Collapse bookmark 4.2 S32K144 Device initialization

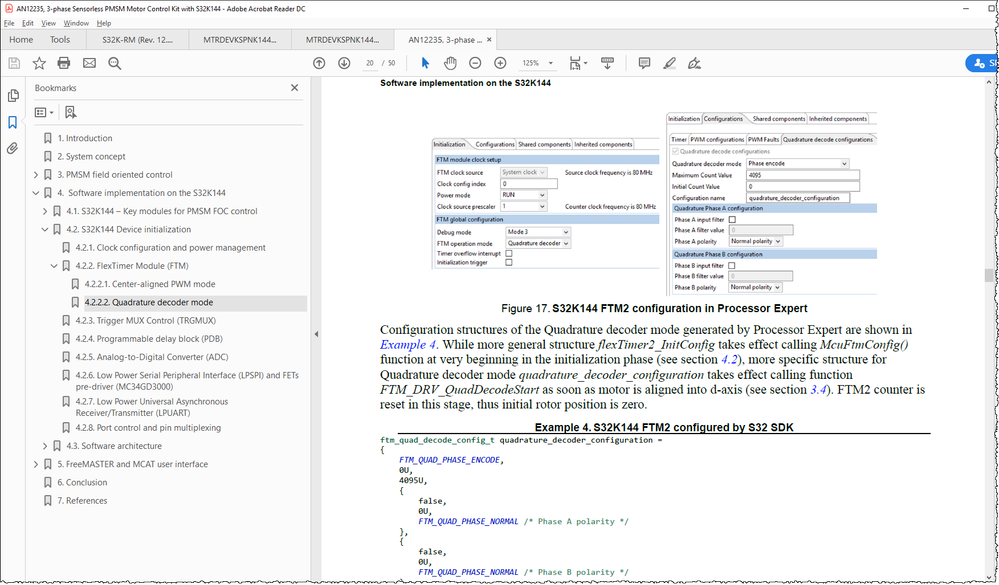45,229
